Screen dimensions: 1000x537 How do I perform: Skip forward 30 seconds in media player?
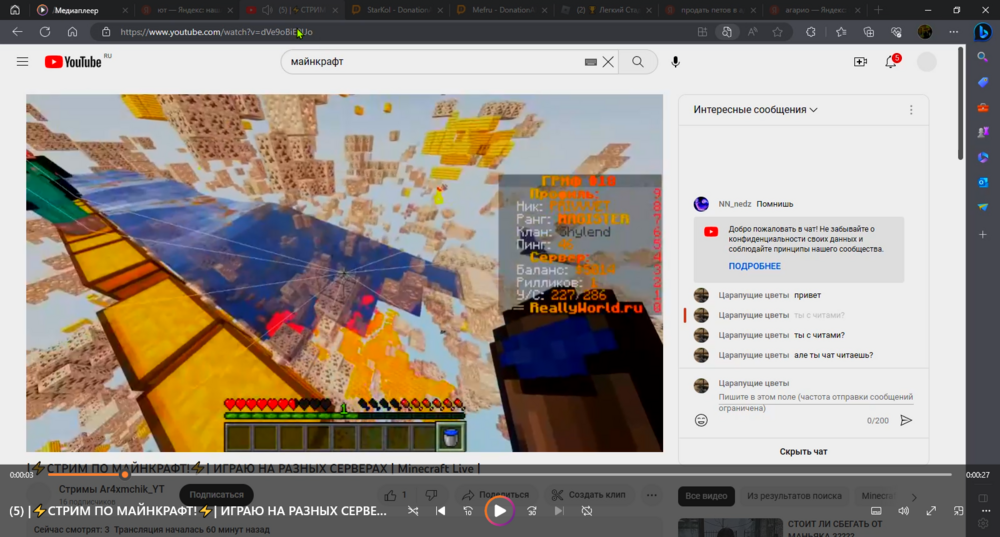[x=532, y=511]
